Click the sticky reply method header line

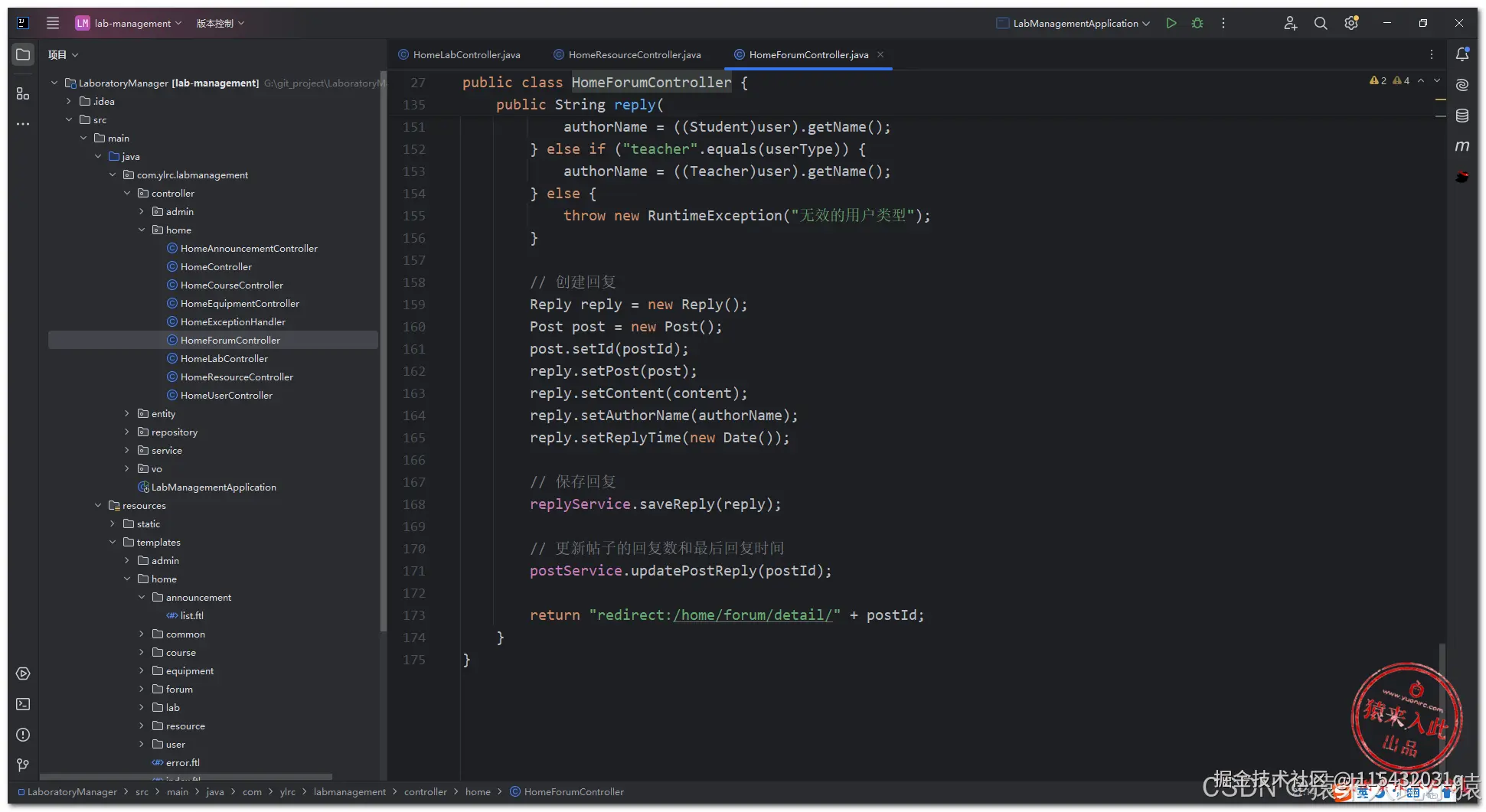[580, 104]
